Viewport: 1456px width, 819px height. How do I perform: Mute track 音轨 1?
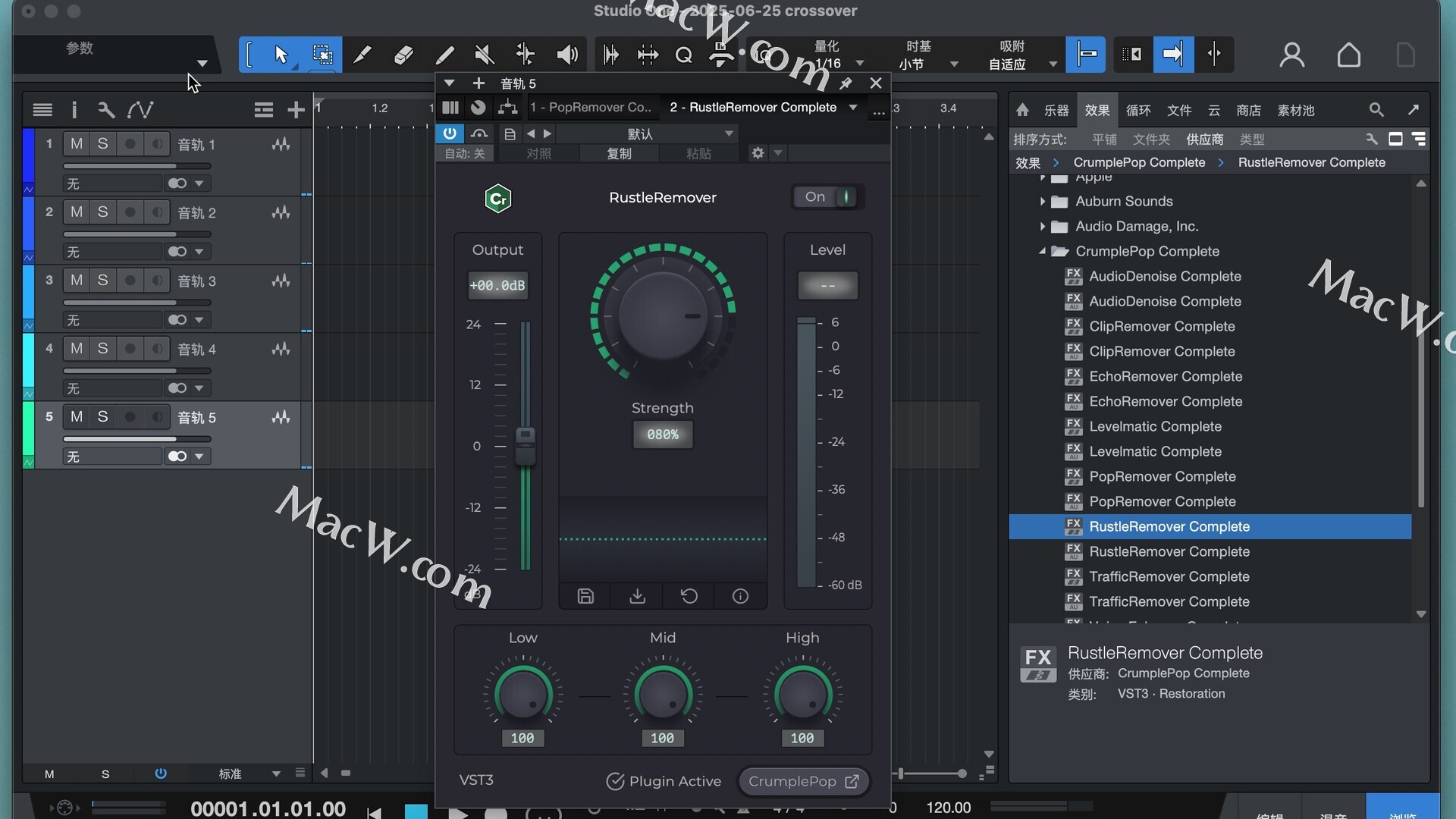77,144
